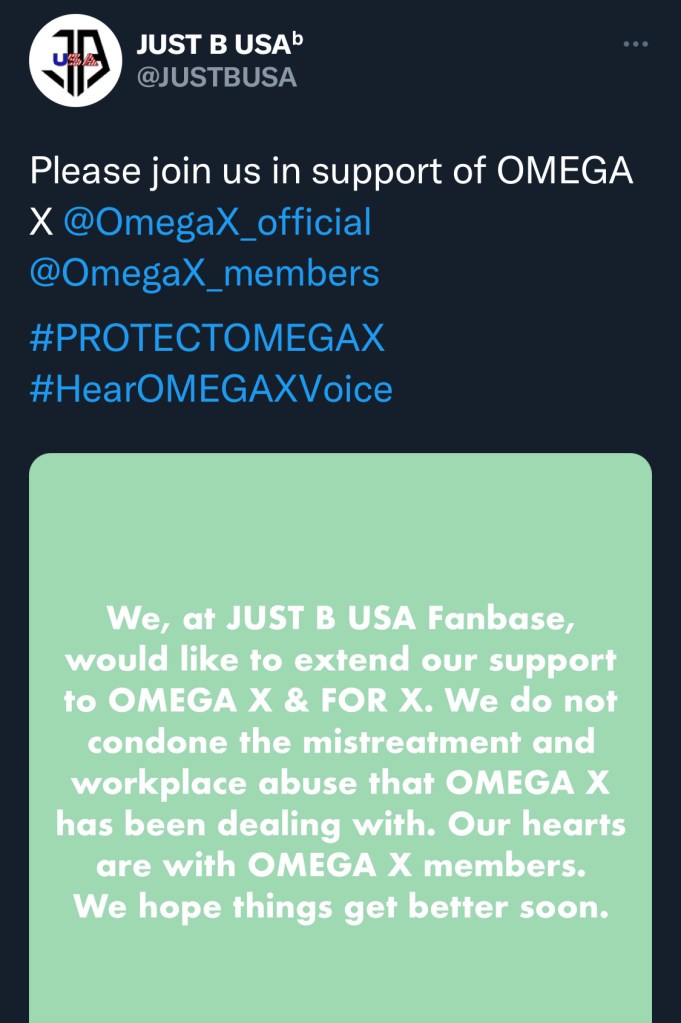
Task: Open the #PROTECTOMEGAX hashtag
Action: [207, 338]
